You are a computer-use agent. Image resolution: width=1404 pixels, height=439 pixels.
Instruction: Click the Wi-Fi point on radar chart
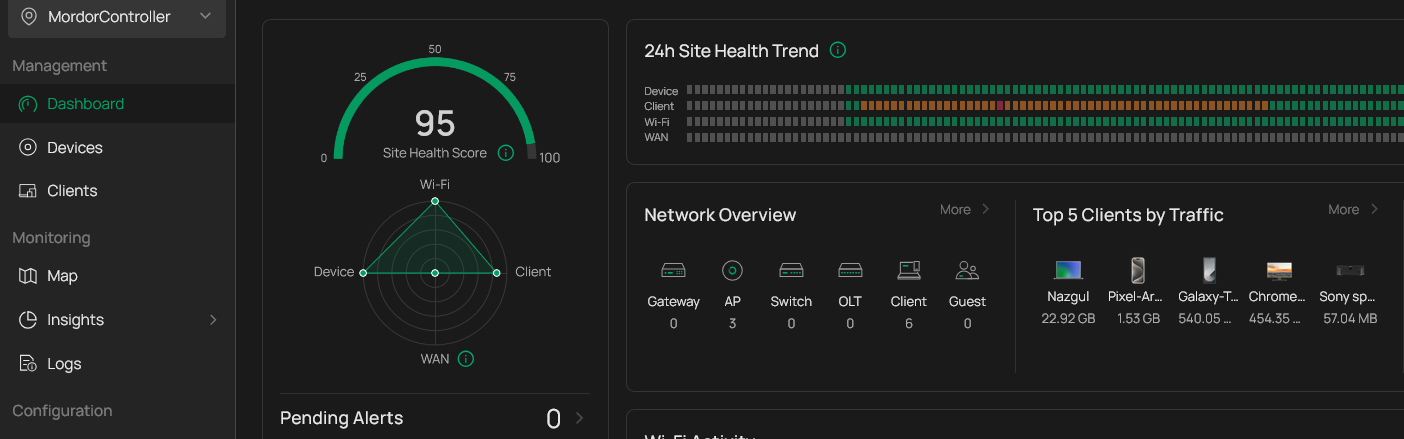[434, 201]
